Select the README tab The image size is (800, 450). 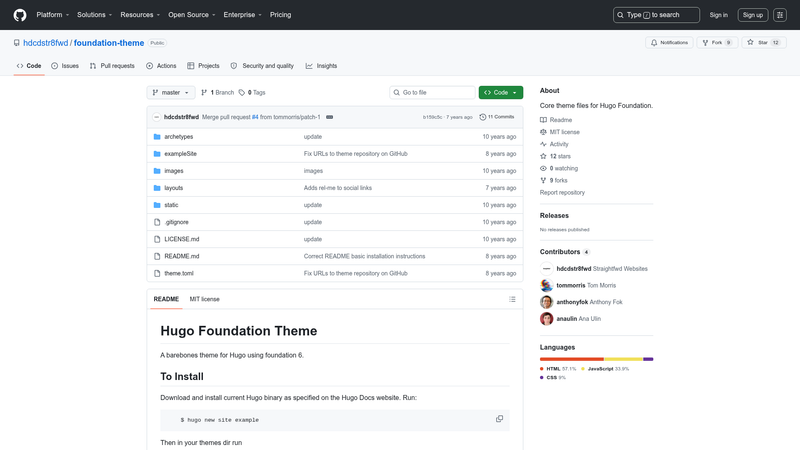click(166, 299)
